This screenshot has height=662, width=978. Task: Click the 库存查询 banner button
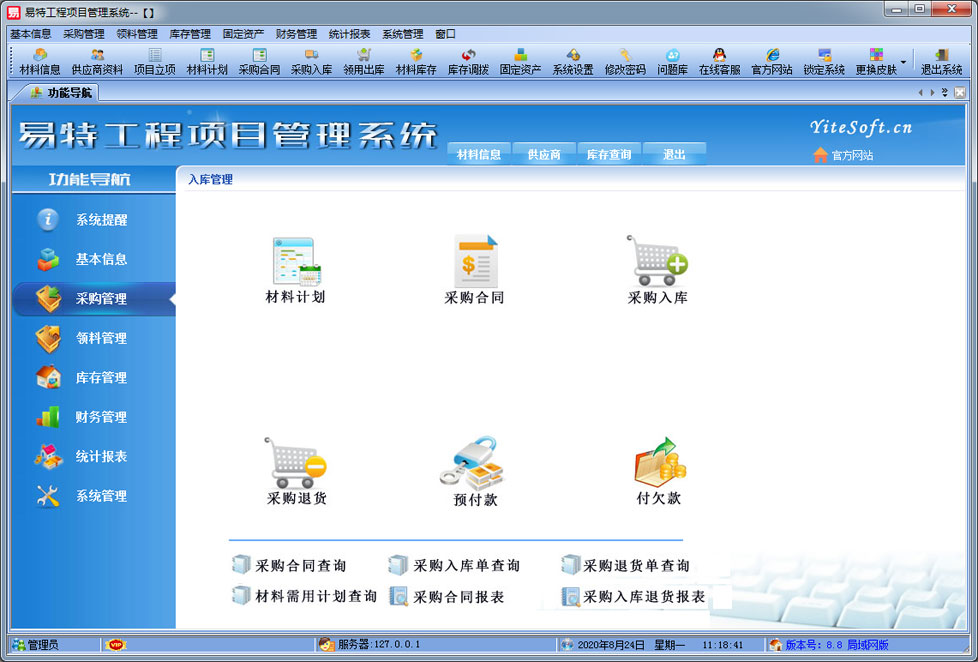(x=608, y=155)
